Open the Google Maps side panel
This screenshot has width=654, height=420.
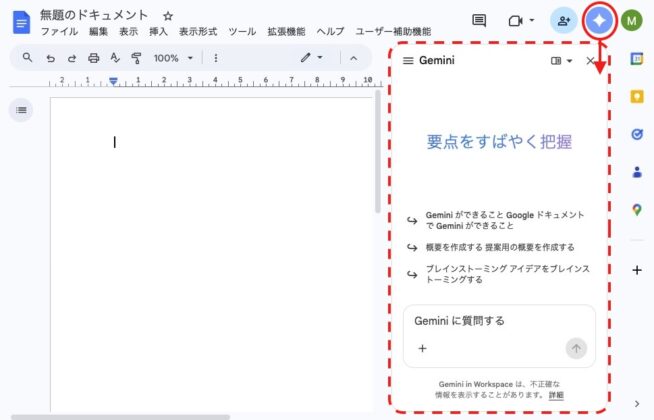tap(636, 209)
